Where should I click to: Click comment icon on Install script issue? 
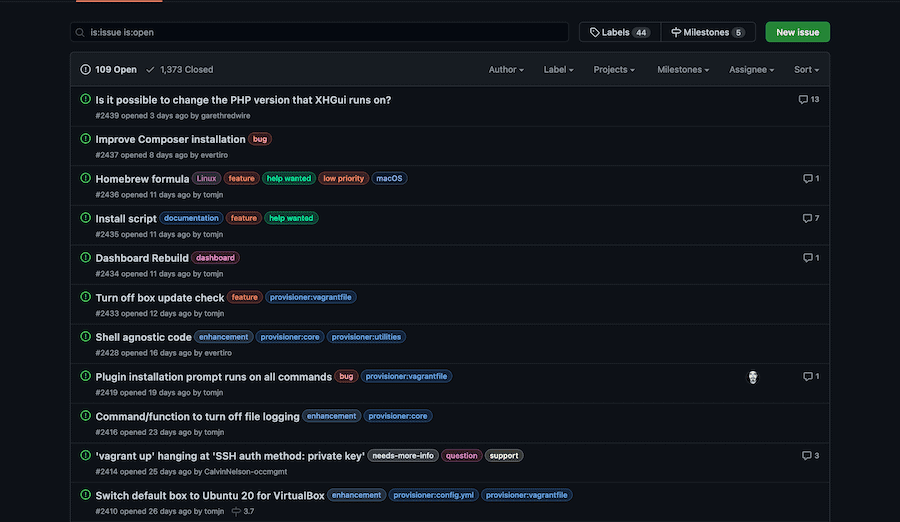point(807,218)
